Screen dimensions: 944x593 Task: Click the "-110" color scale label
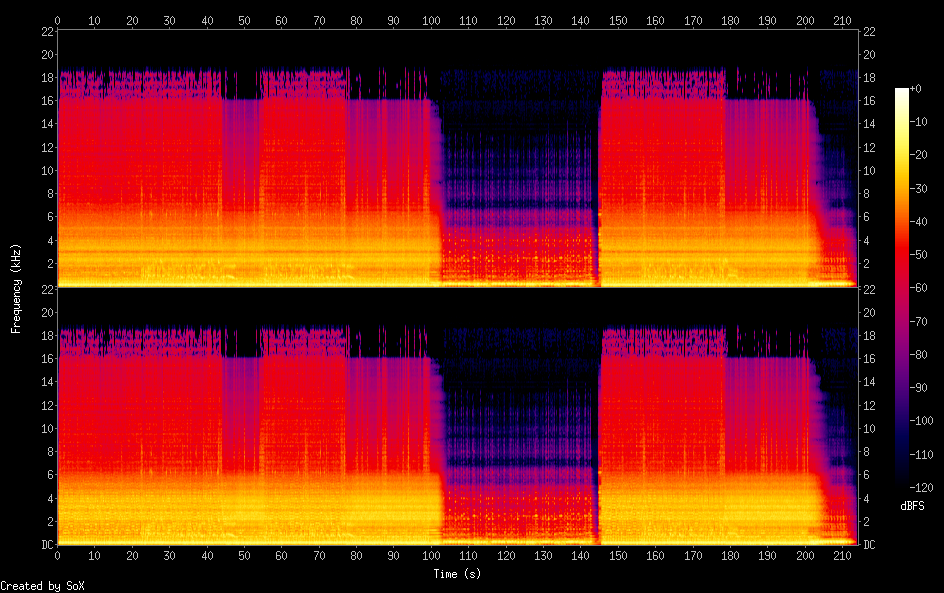click(x=922, y=455)
